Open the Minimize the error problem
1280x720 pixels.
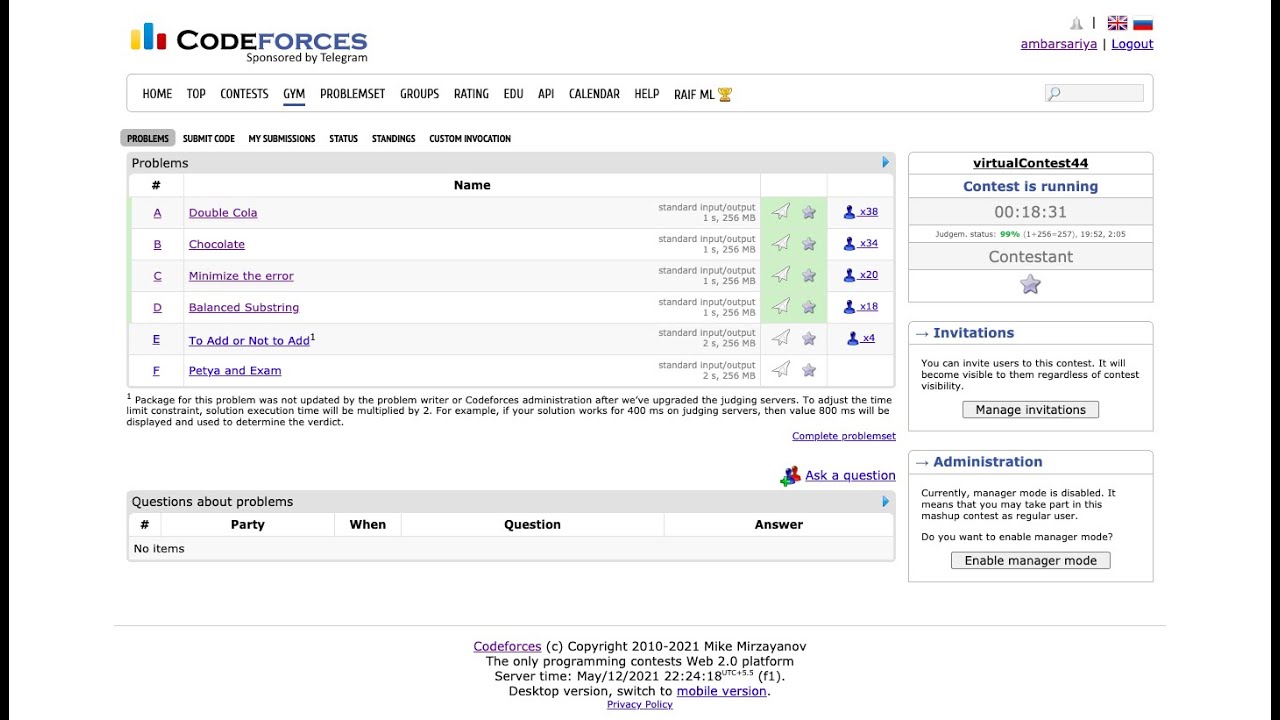coord(241,276)
